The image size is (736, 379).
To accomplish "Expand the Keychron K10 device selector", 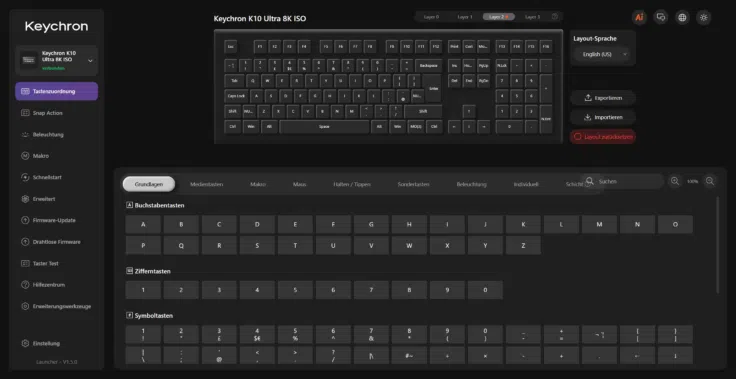I will coord(57,61).
